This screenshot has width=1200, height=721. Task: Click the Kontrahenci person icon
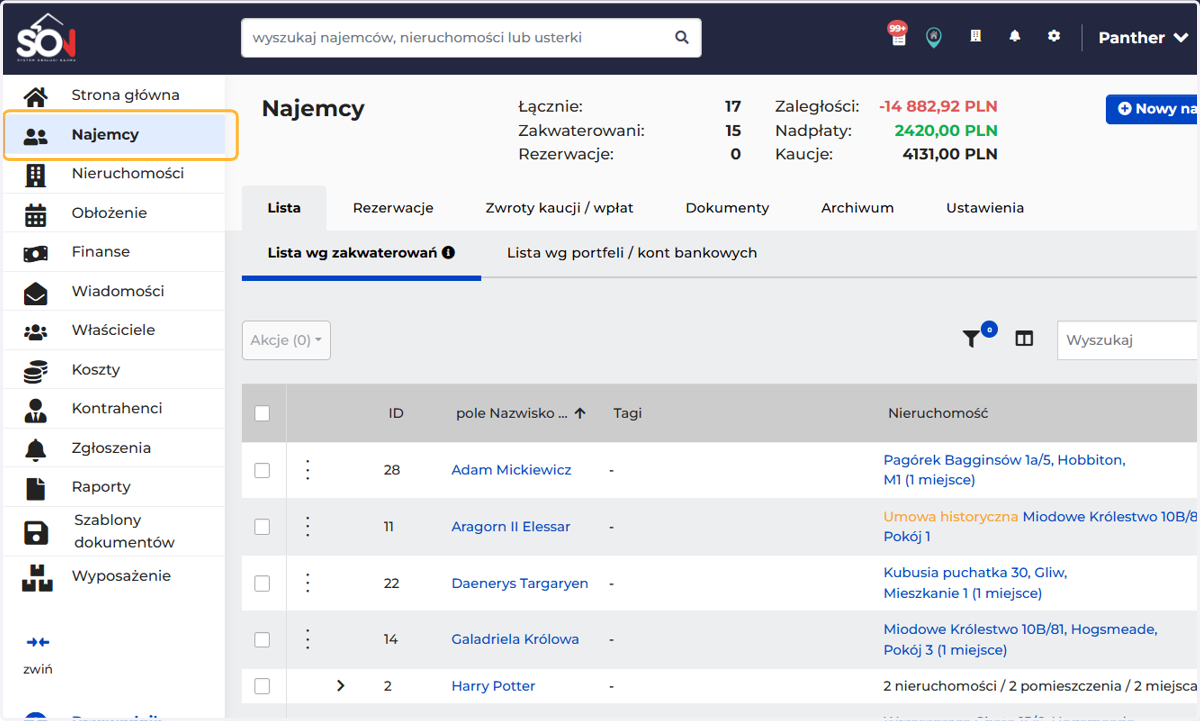coord(35,410)
